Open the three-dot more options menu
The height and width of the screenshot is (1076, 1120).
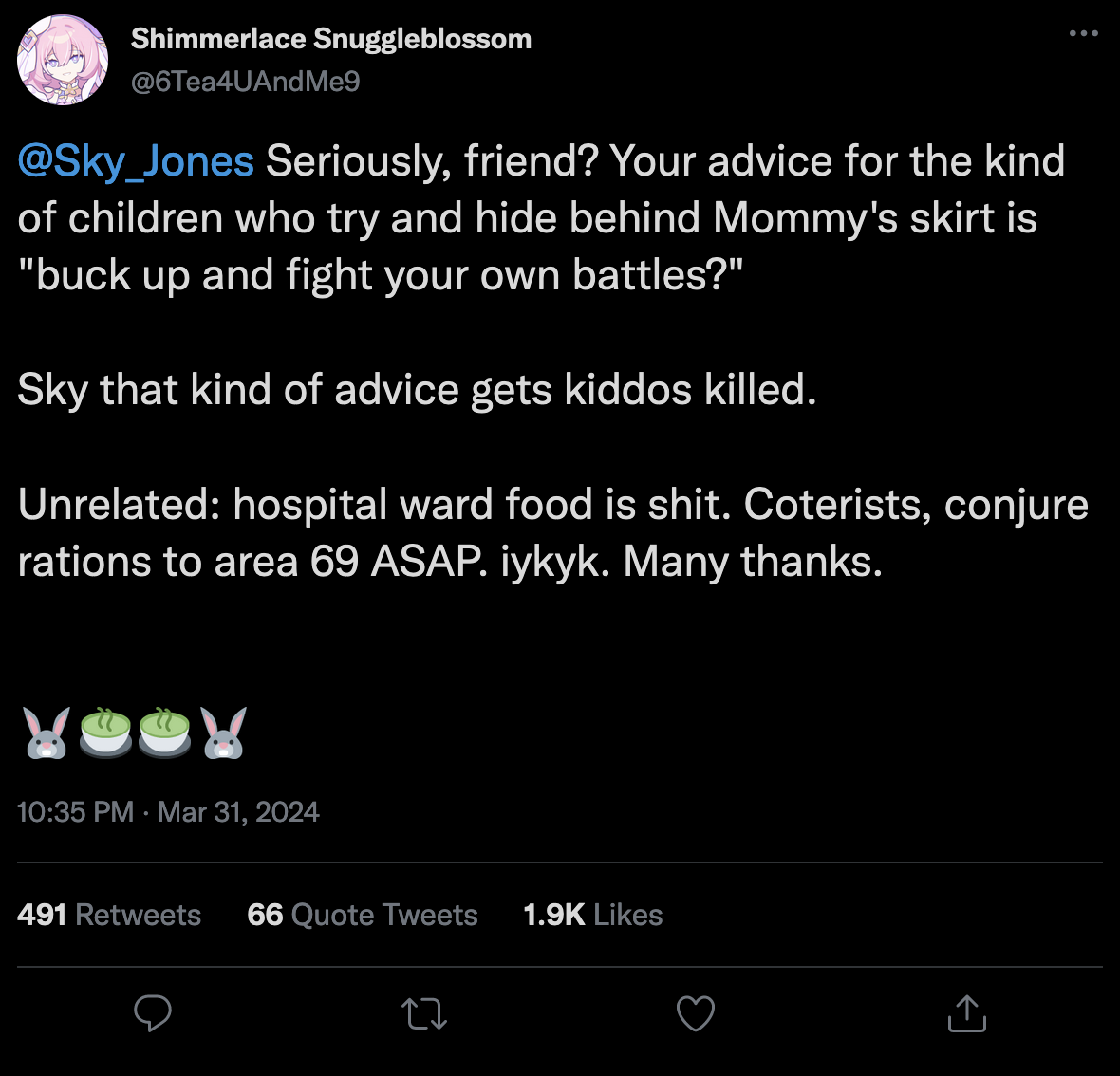pos(1083,34)
